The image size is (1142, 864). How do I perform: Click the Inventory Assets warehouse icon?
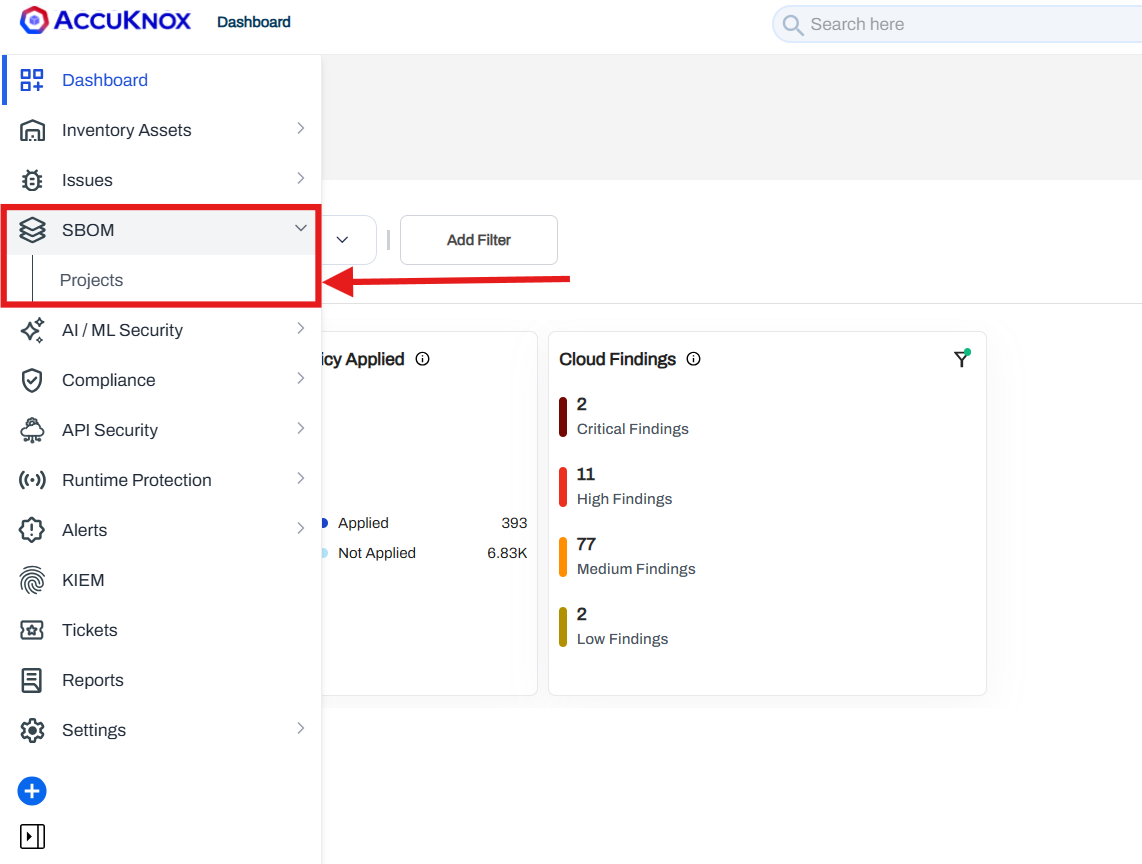pyautogui.click(x=32, y=130)
